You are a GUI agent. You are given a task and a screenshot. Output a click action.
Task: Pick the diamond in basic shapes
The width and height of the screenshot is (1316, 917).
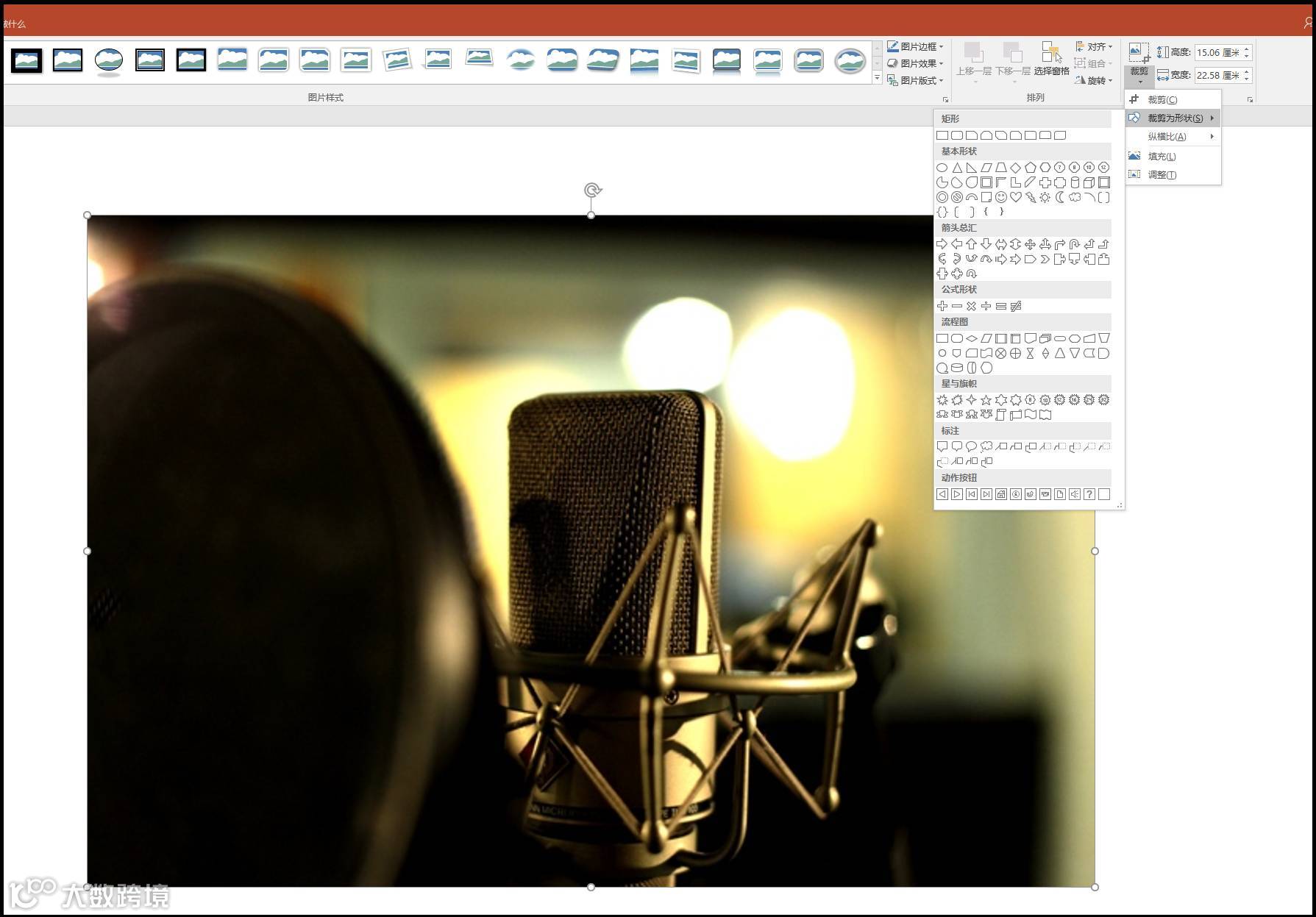1016,168
